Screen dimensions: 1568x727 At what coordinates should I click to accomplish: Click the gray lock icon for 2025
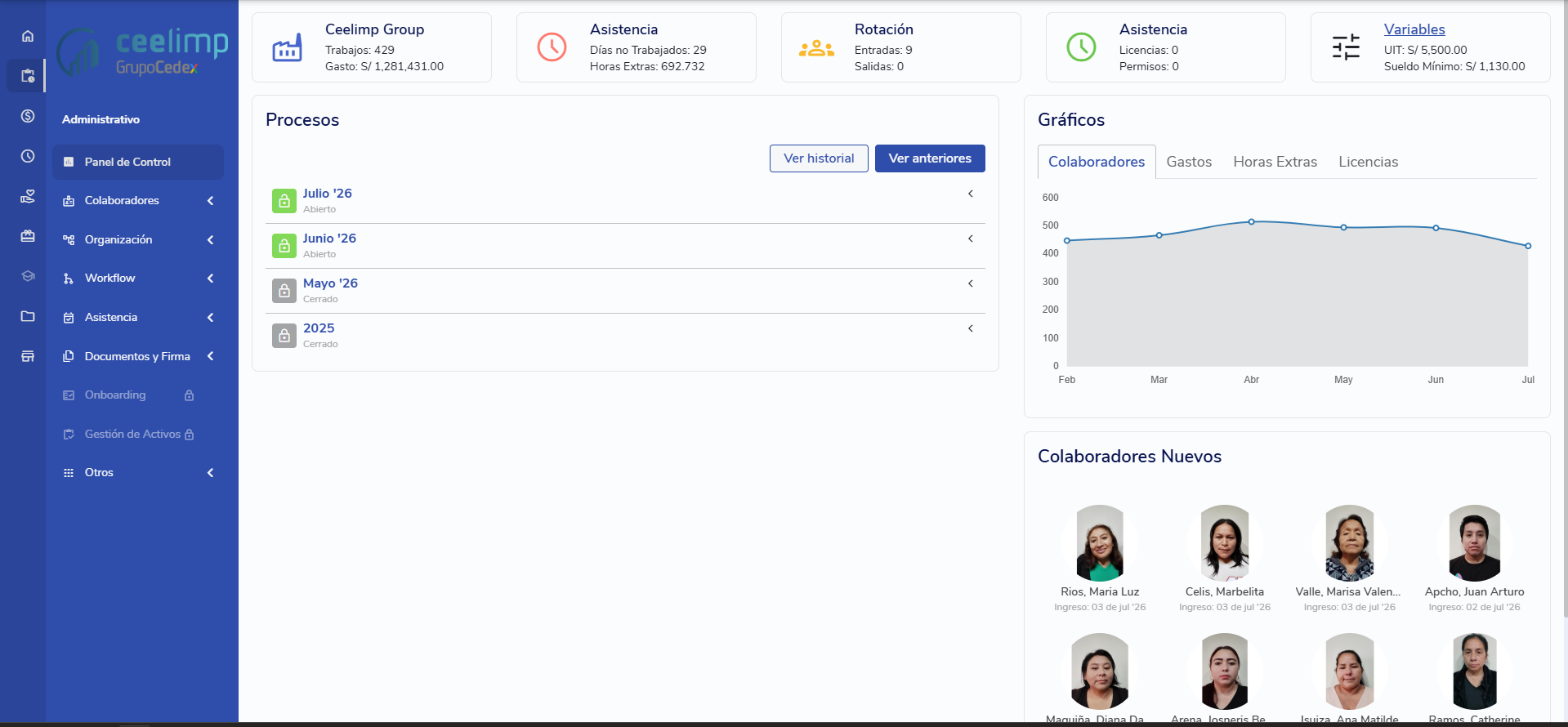[x=284, y=336]
